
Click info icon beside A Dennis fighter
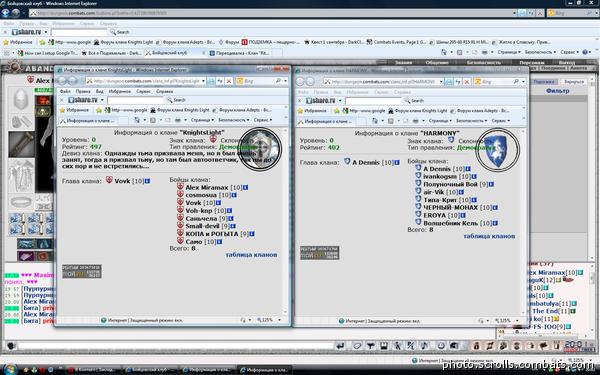(x=468, y=169)
